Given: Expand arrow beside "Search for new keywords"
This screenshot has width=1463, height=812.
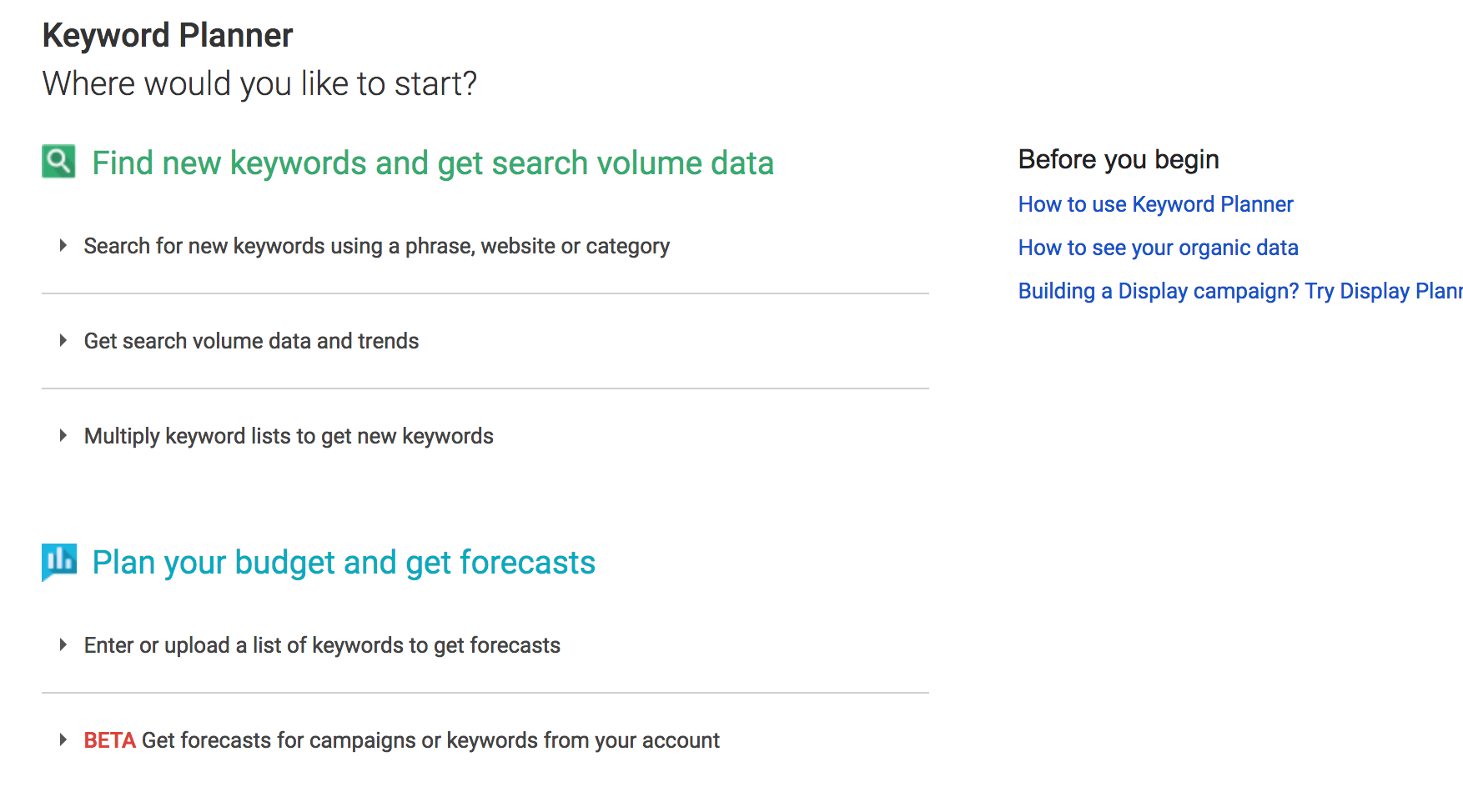Looking at the screenshot, I should tap(63, 246).
